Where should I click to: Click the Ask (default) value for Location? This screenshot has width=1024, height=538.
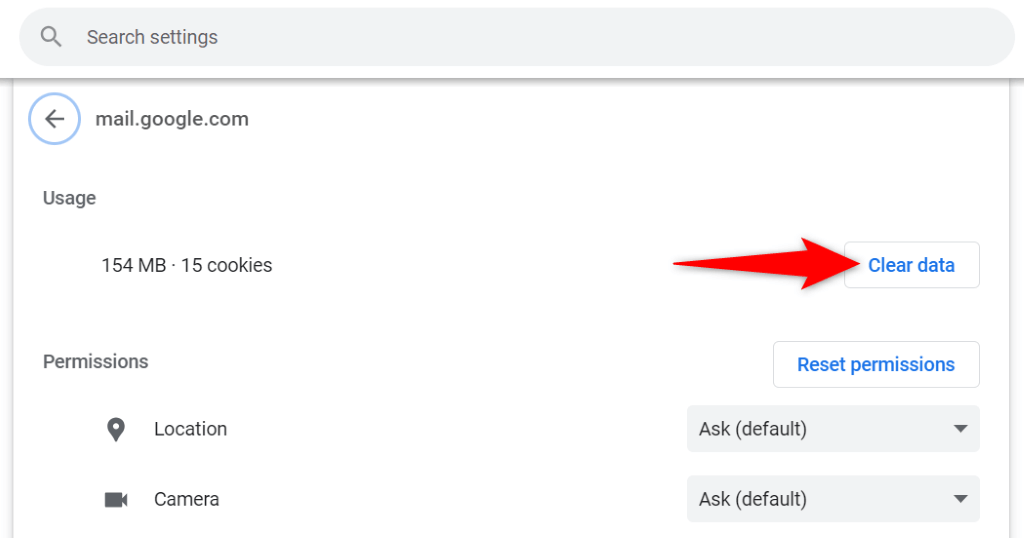pyautogui.click(x=752, y=429)
